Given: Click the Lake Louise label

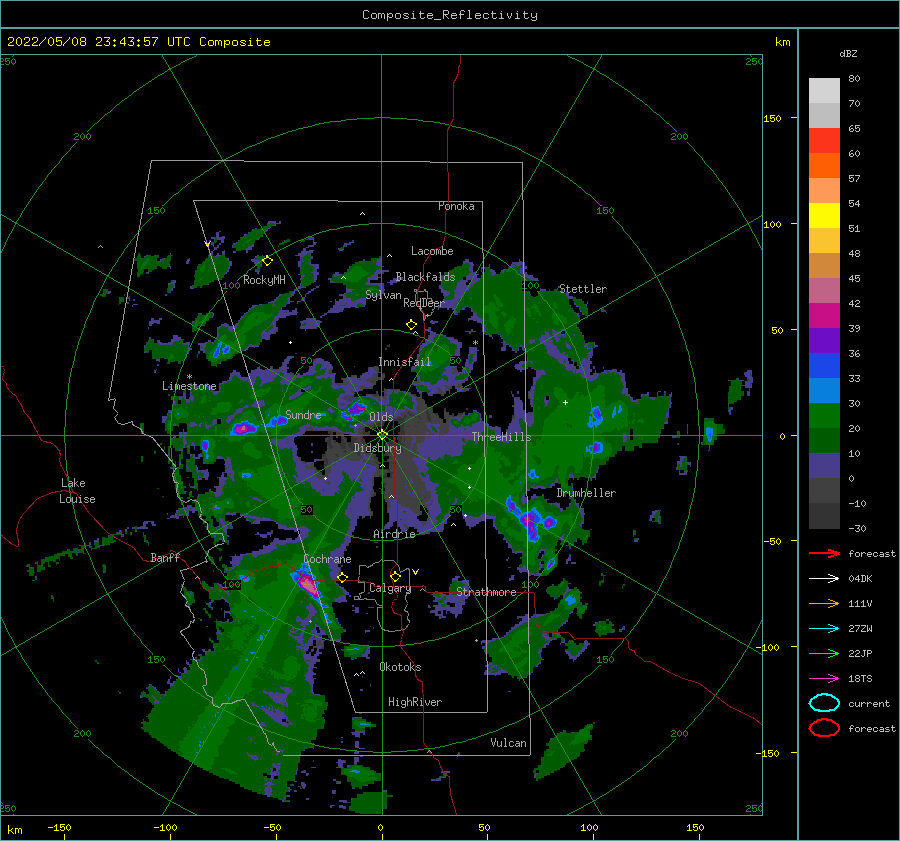Looking at the screenshot, I should (77, 491).
